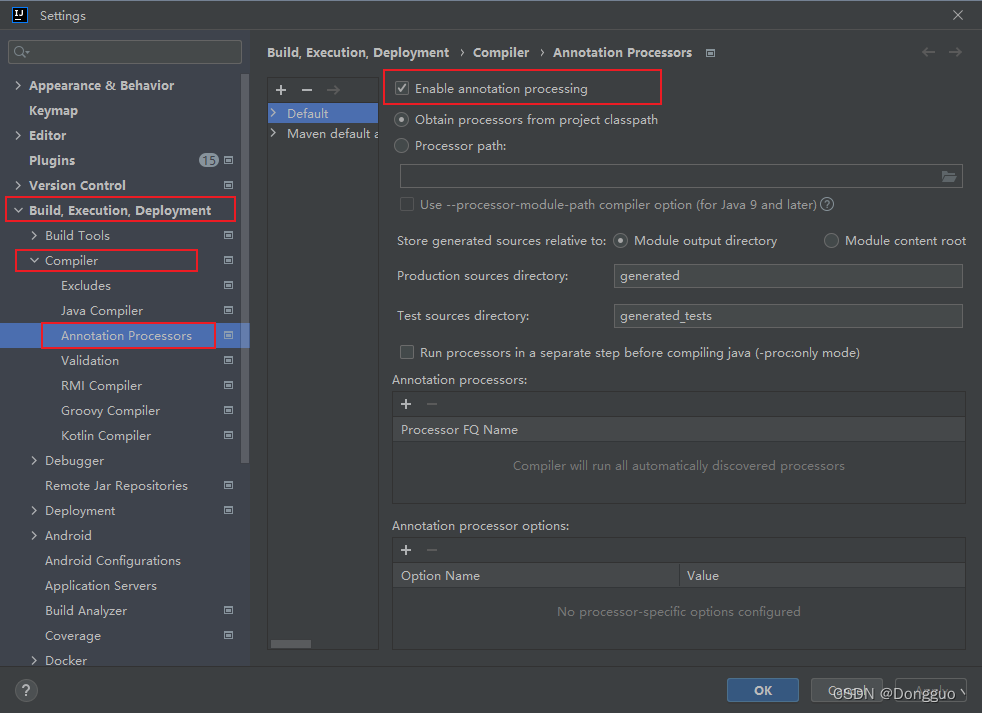Remove selected annotation profile with minus icon
982x713 pixels.
tap(307, 90)
